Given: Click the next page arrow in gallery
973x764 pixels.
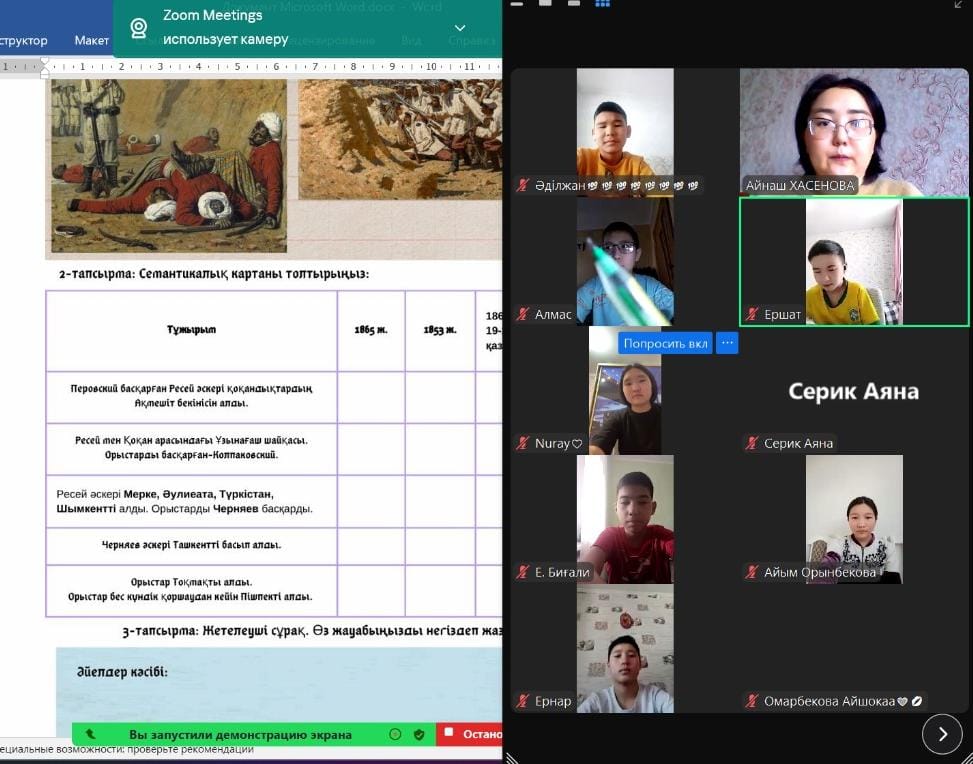Looking at the screenshot, I should tap(942, 734).
